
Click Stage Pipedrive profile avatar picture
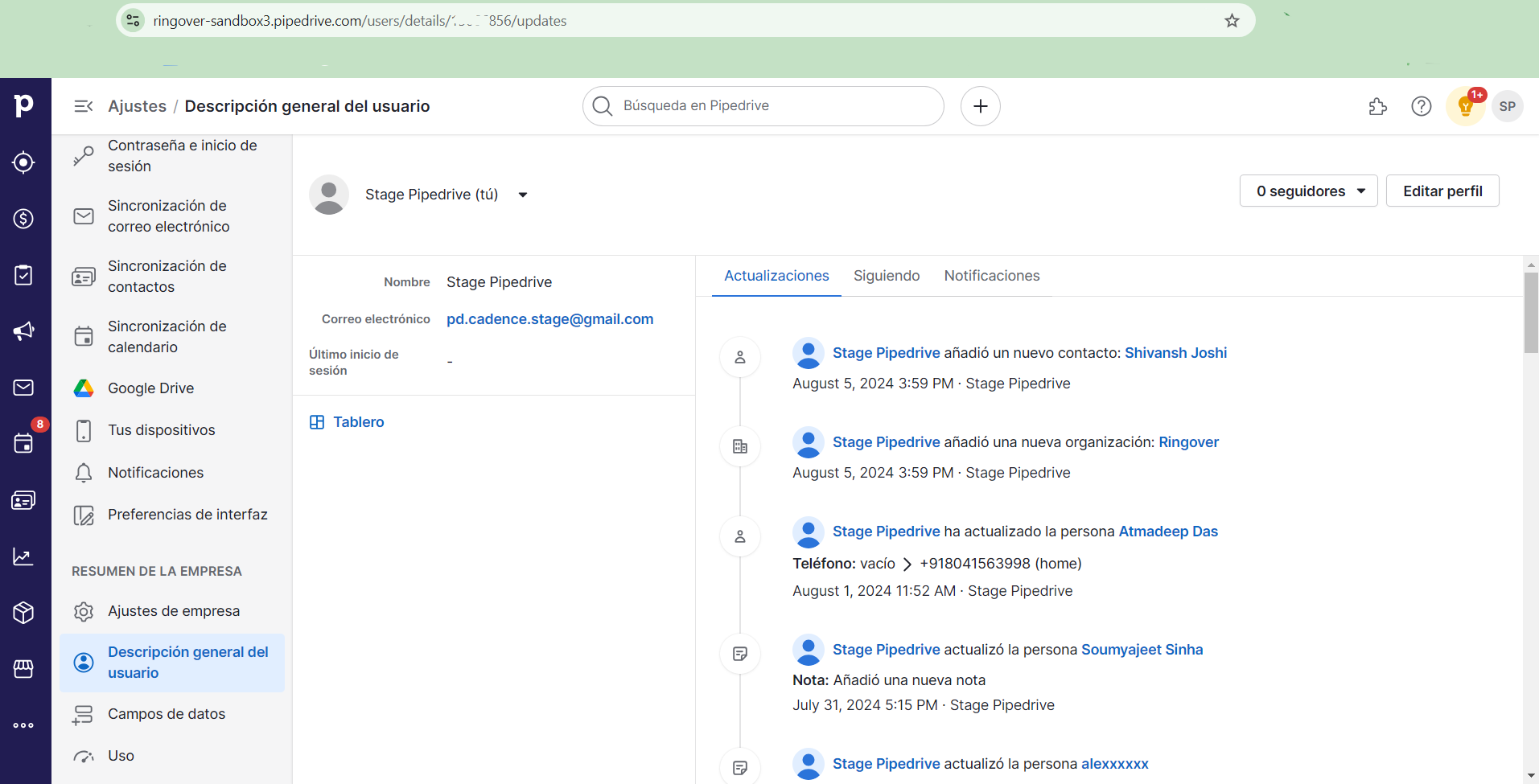pyautogui.click(x=329, y=195)
